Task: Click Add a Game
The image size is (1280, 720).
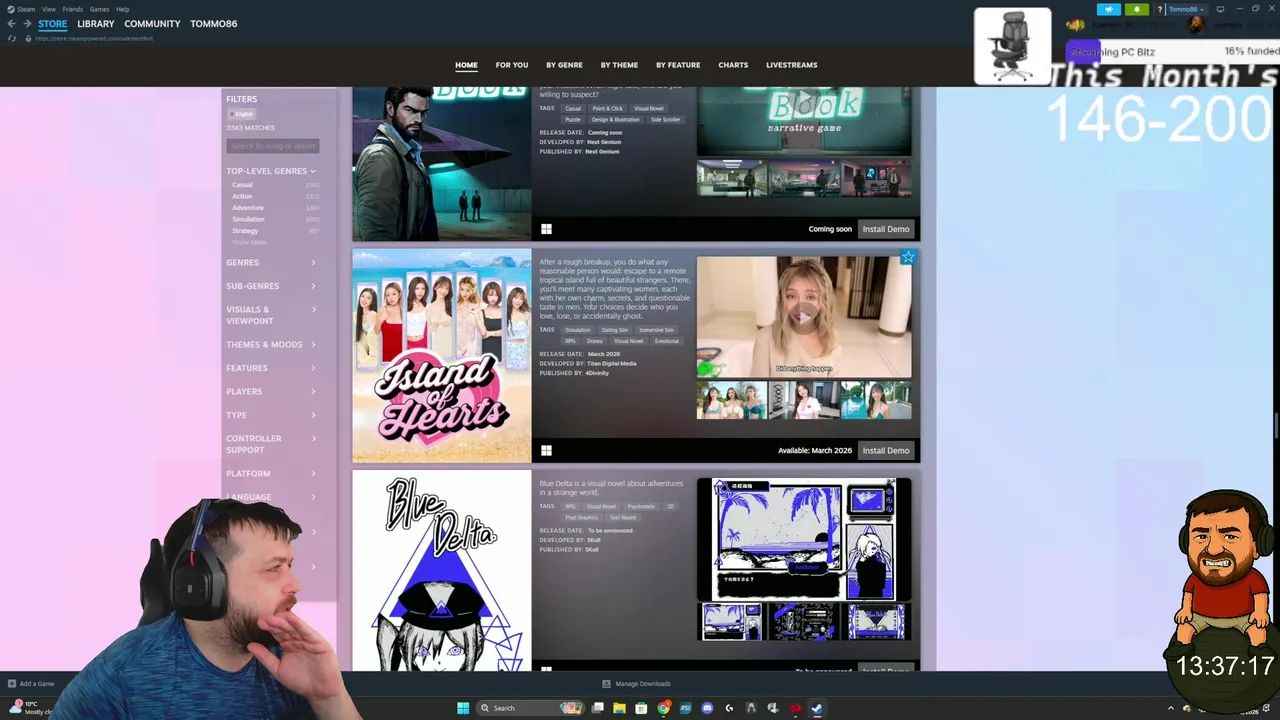Action: tap(31, 684)
